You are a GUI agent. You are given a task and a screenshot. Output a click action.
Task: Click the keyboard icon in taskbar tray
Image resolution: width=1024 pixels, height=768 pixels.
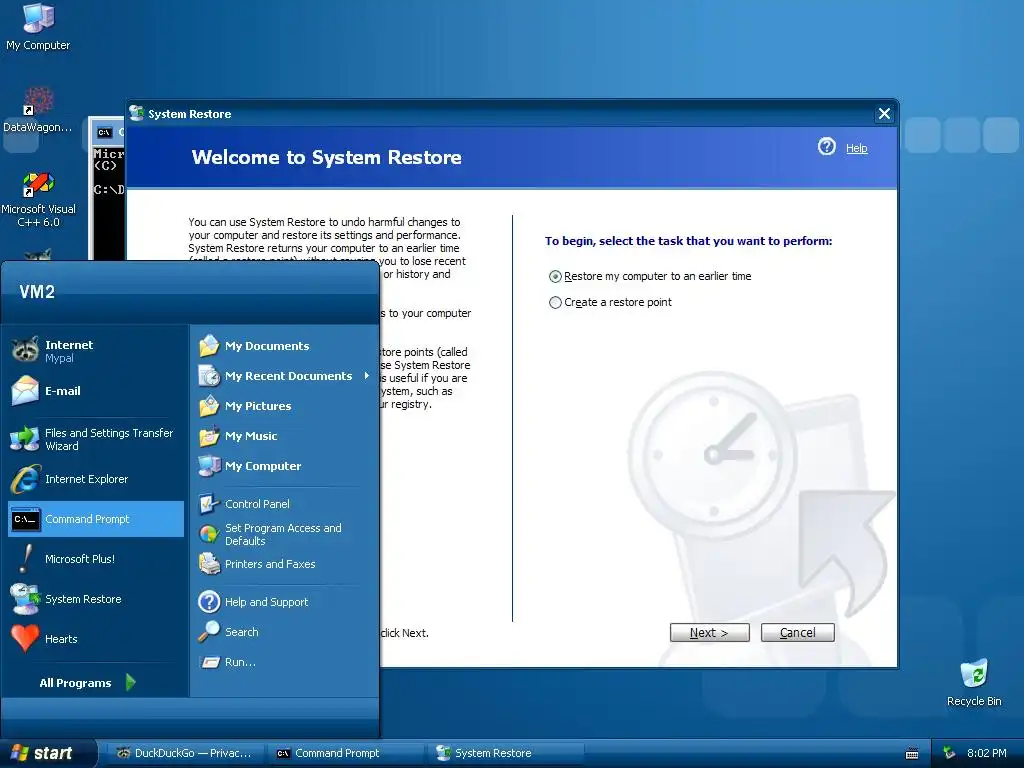[912, 754]
